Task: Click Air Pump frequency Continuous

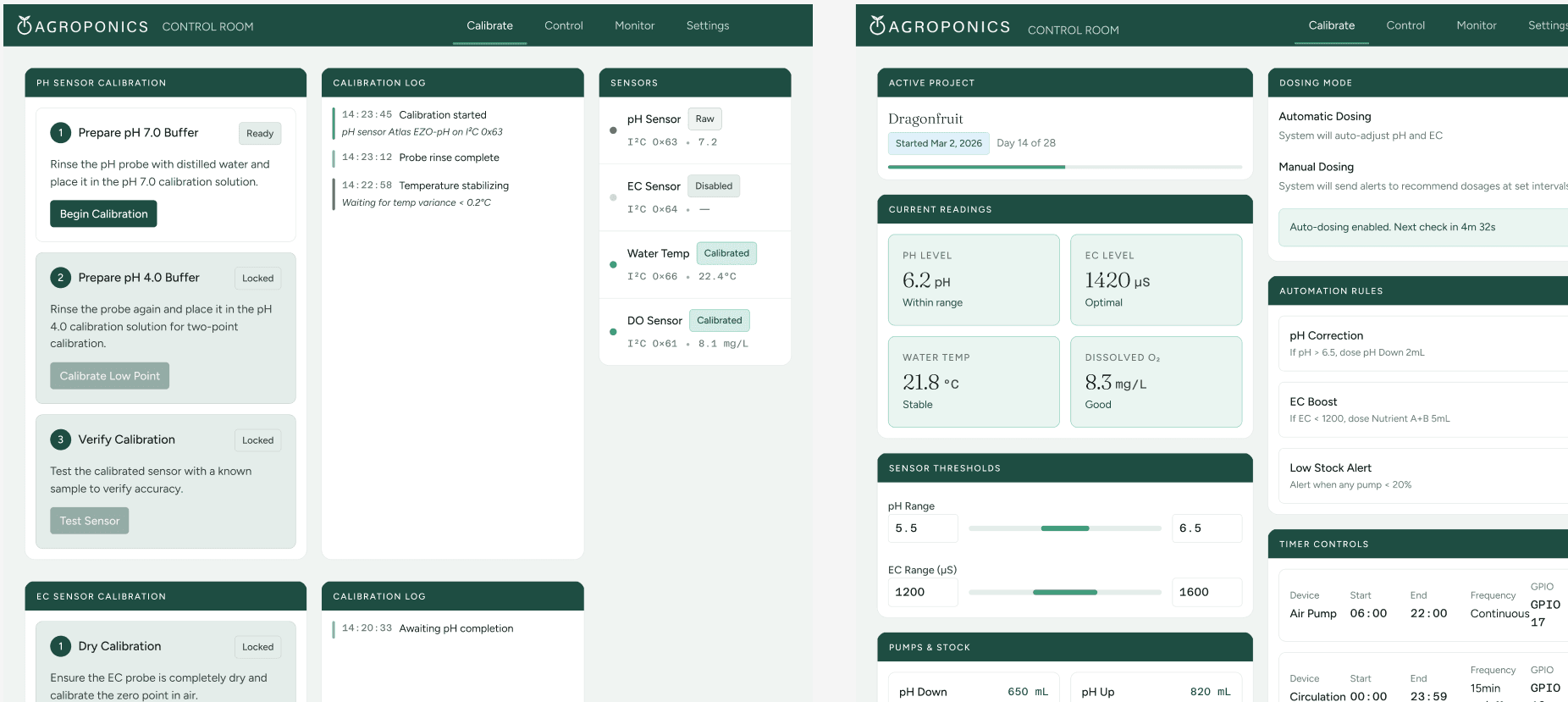Action: click(x=1499, y=613)
